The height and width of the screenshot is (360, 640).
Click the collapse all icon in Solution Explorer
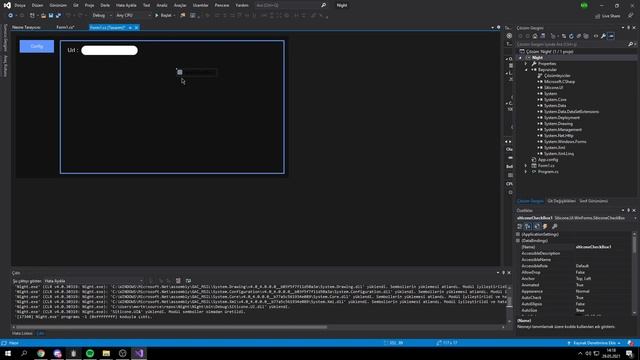(579, 36)
